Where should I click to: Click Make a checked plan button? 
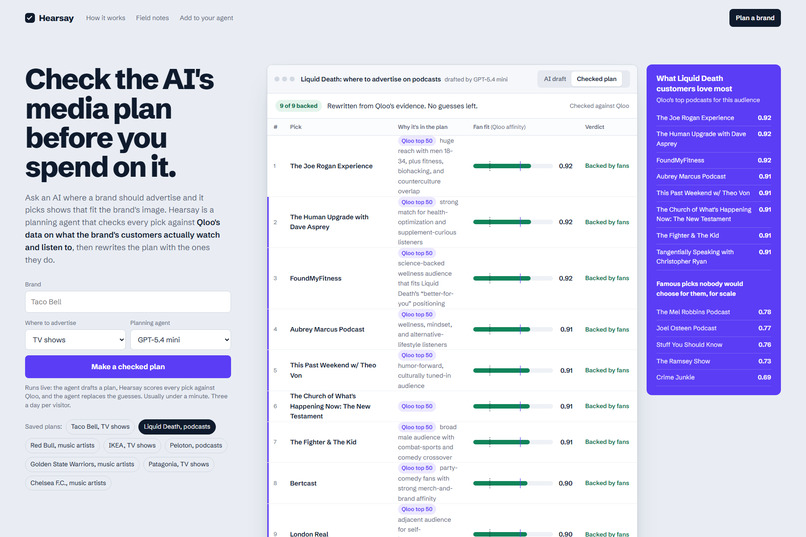[128, 367]
